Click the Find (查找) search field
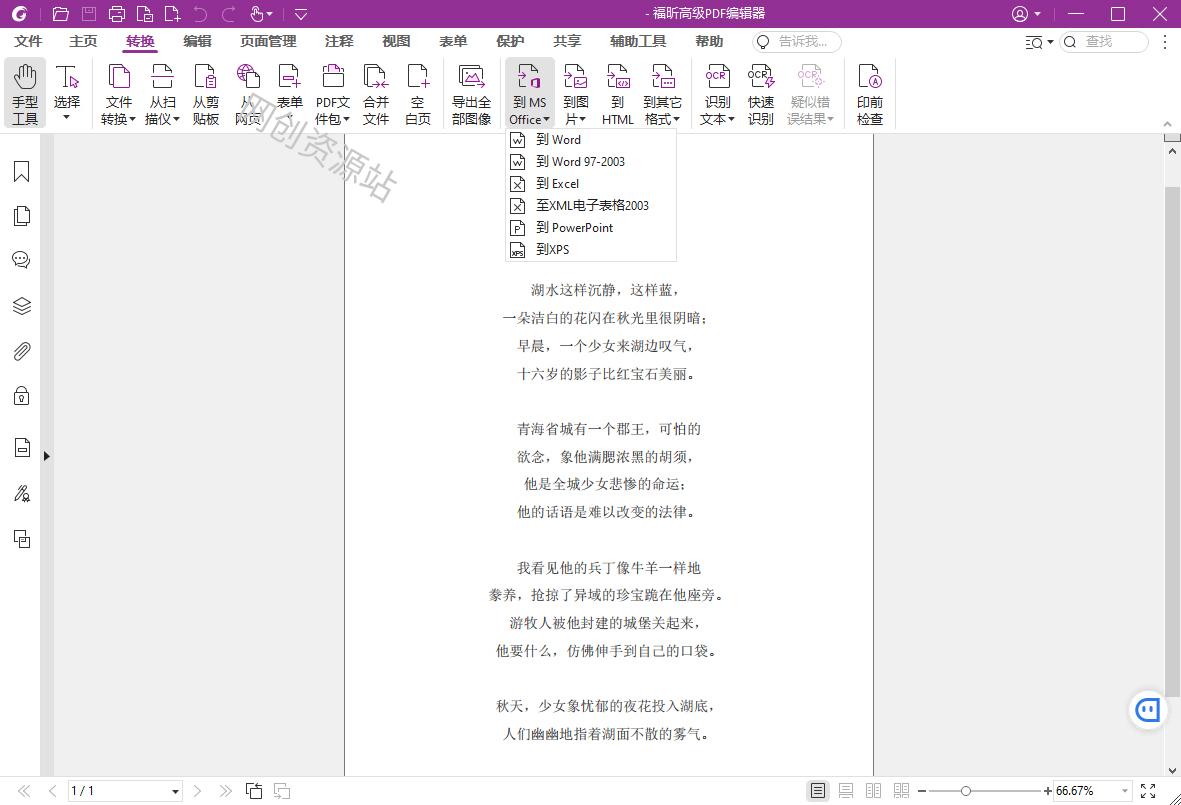This screenshot has width=1181, height=805. point(1104,41)
